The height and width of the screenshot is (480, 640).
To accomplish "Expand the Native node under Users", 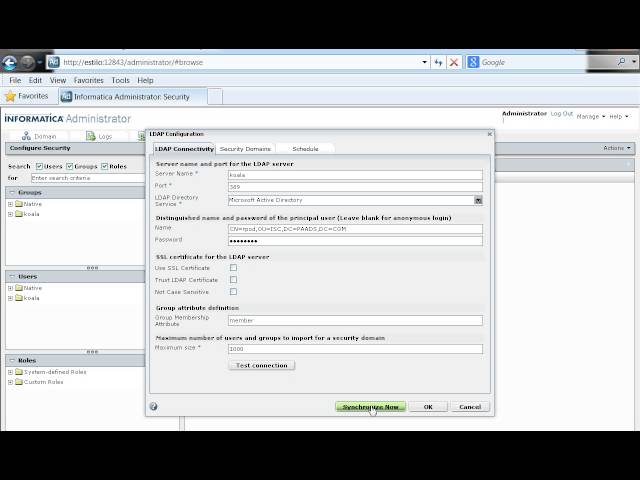I will pos(11,288).
